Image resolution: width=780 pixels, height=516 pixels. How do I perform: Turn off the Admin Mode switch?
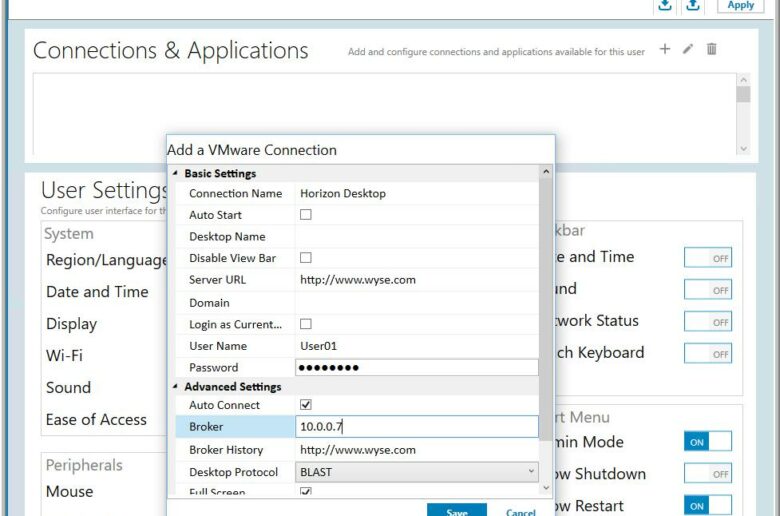[707, 441]
